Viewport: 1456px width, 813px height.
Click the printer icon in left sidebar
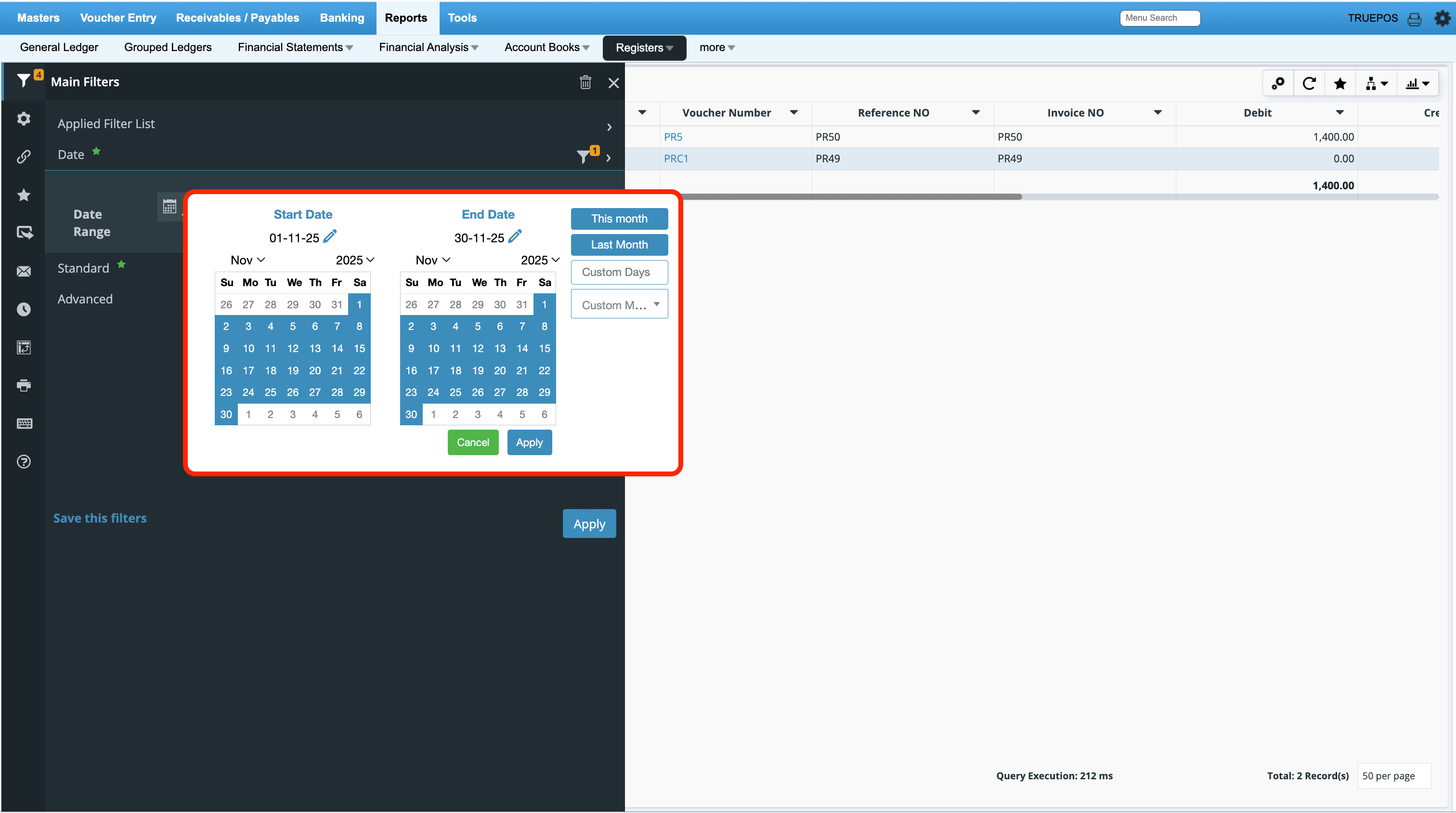point(24,386)
